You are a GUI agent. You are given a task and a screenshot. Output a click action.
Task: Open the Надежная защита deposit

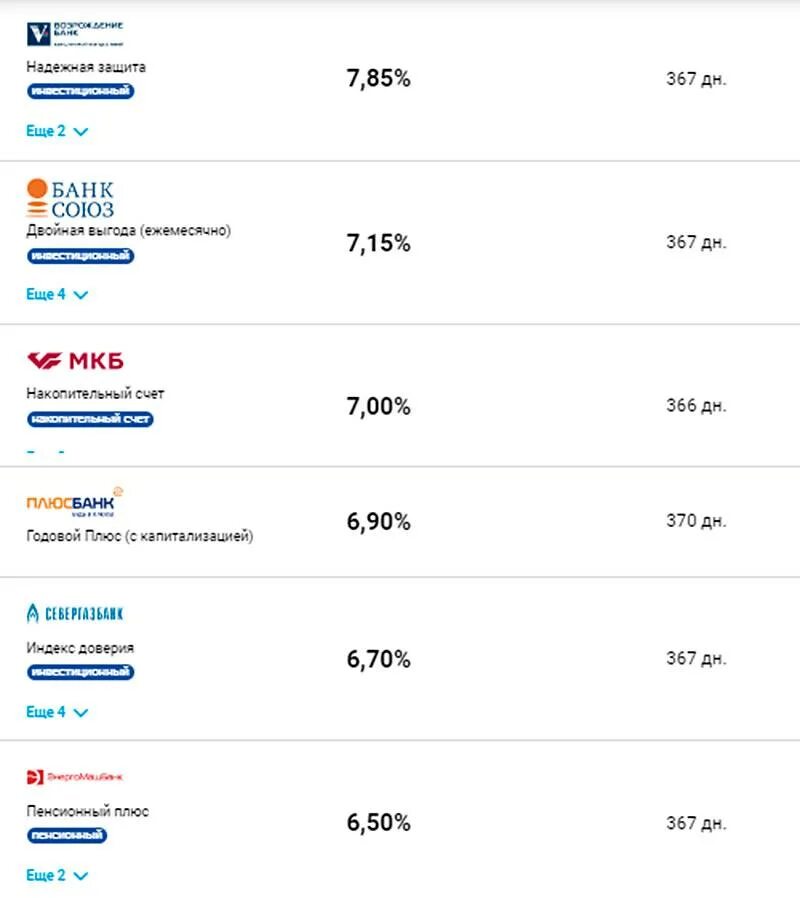[86, 67]
